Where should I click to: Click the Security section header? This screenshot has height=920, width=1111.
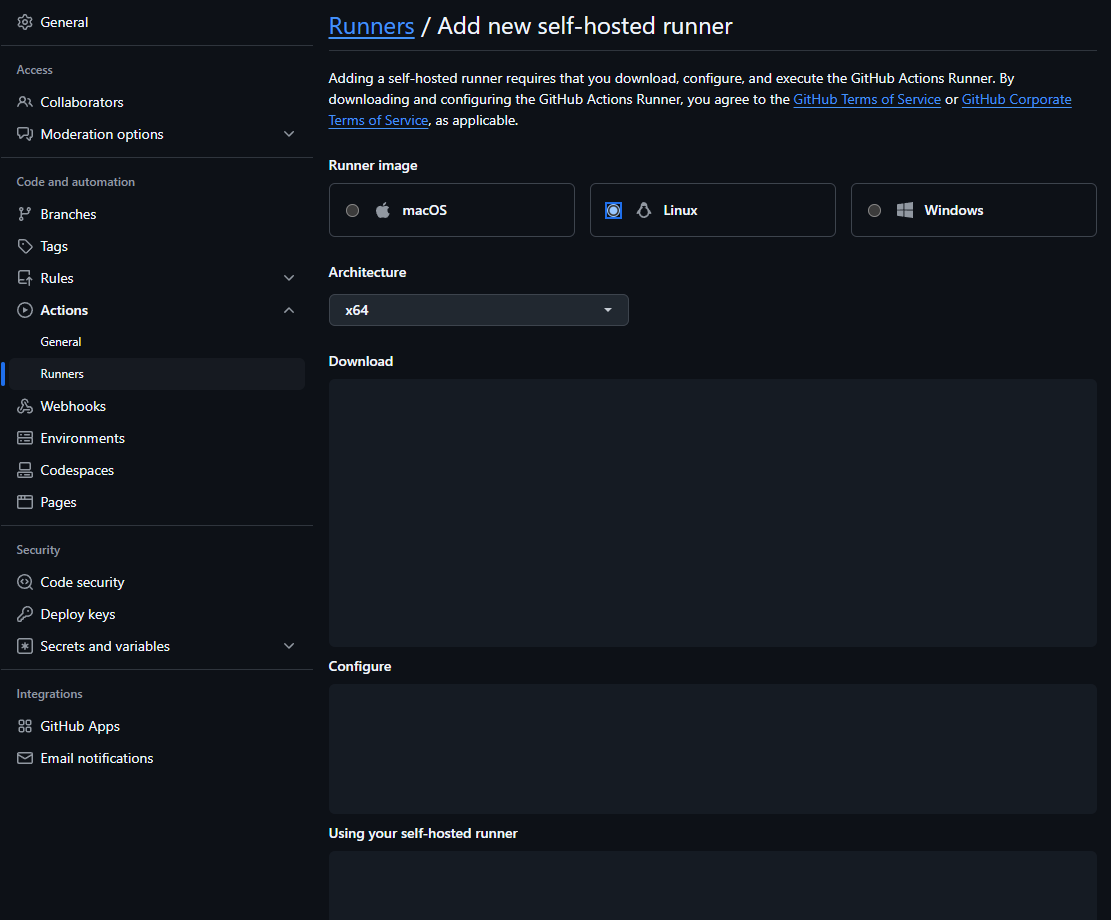[38, 550]
